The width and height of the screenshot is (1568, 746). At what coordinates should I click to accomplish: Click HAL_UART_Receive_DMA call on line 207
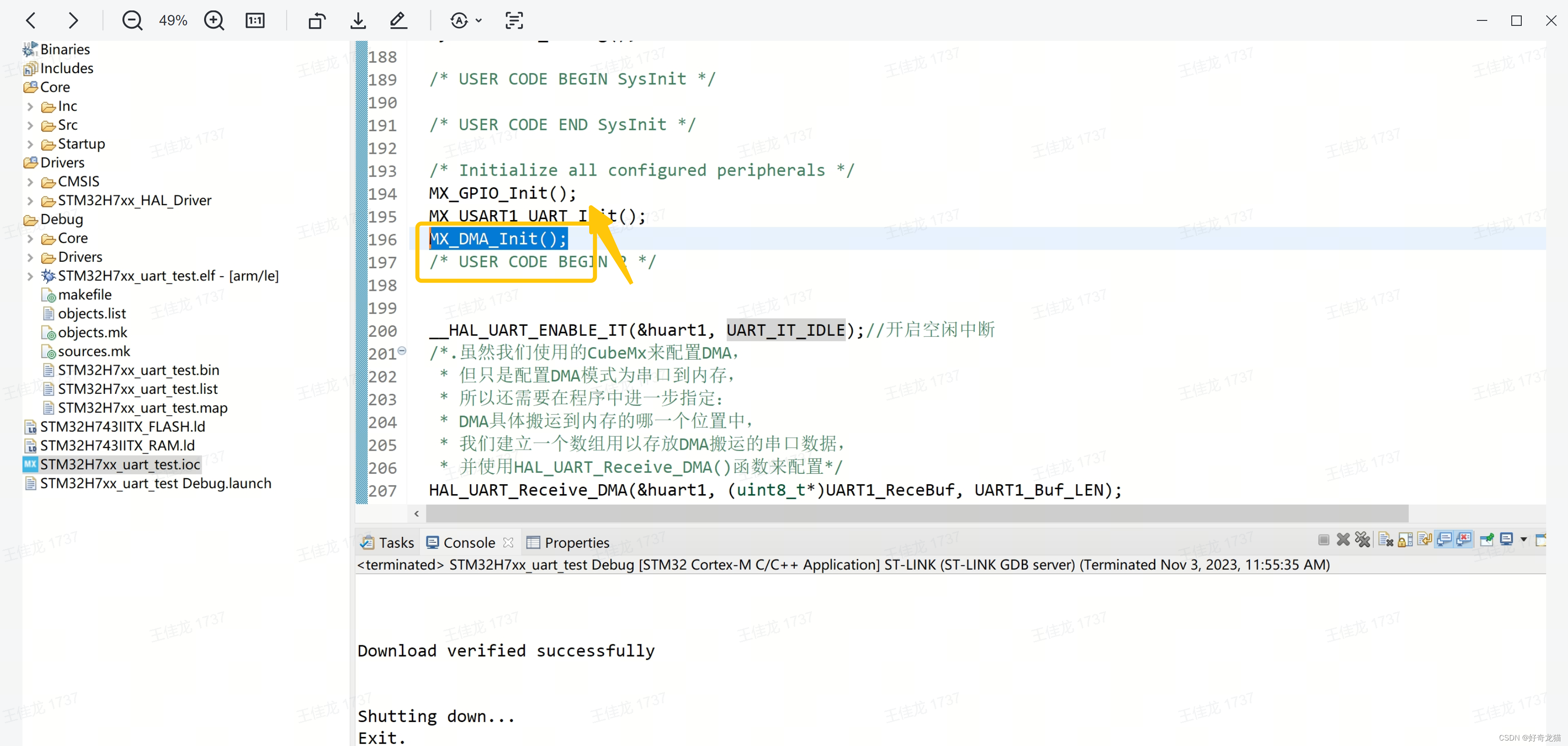(775, 490)
